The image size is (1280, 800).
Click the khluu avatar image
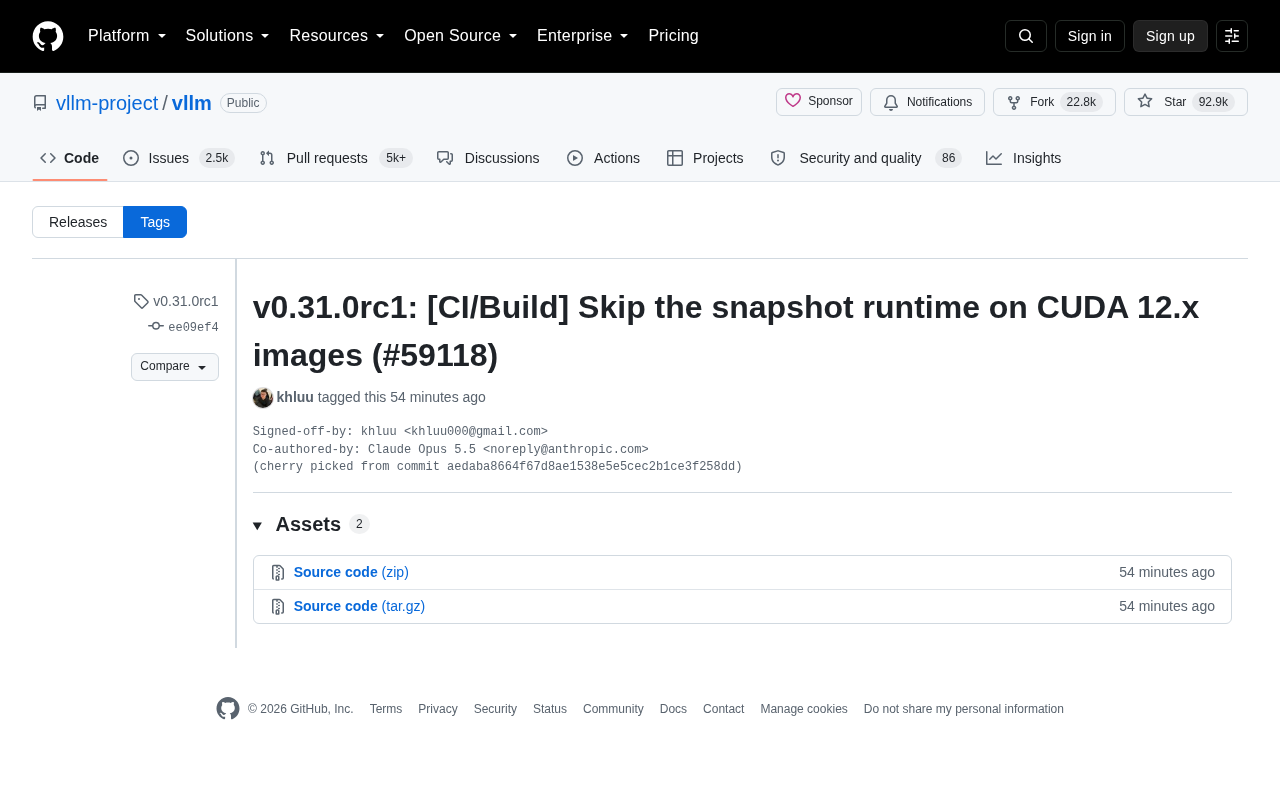pyautogui.click(x=263, y=398)
